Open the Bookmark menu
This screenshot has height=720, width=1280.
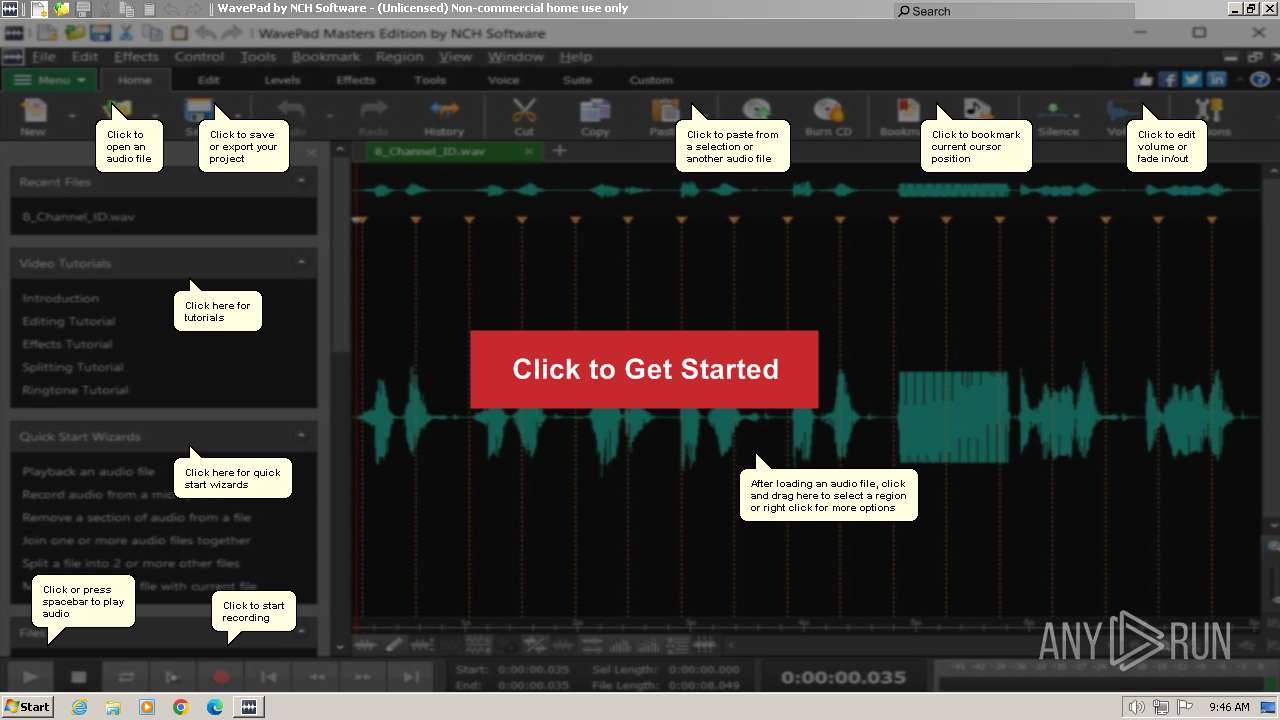[326, 57]
